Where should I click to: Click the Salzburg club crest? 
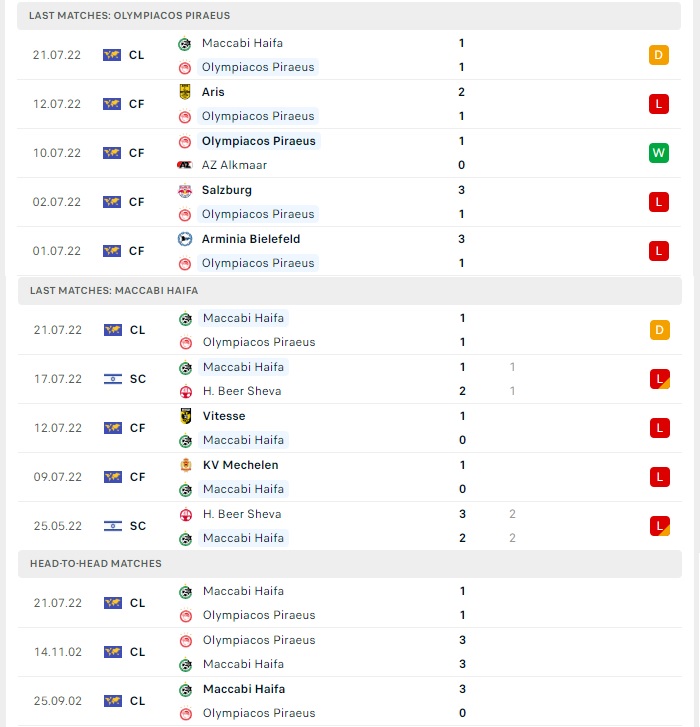point(185,190)
